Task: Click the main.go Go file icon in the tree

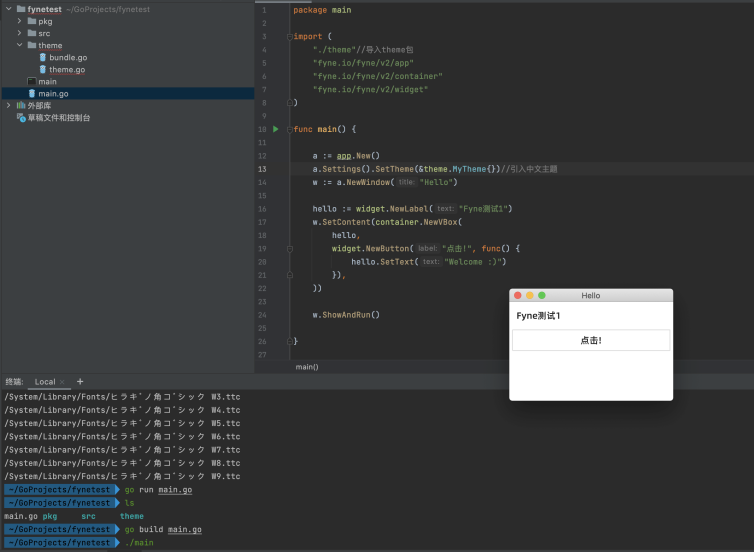Action: coord(32,93)
